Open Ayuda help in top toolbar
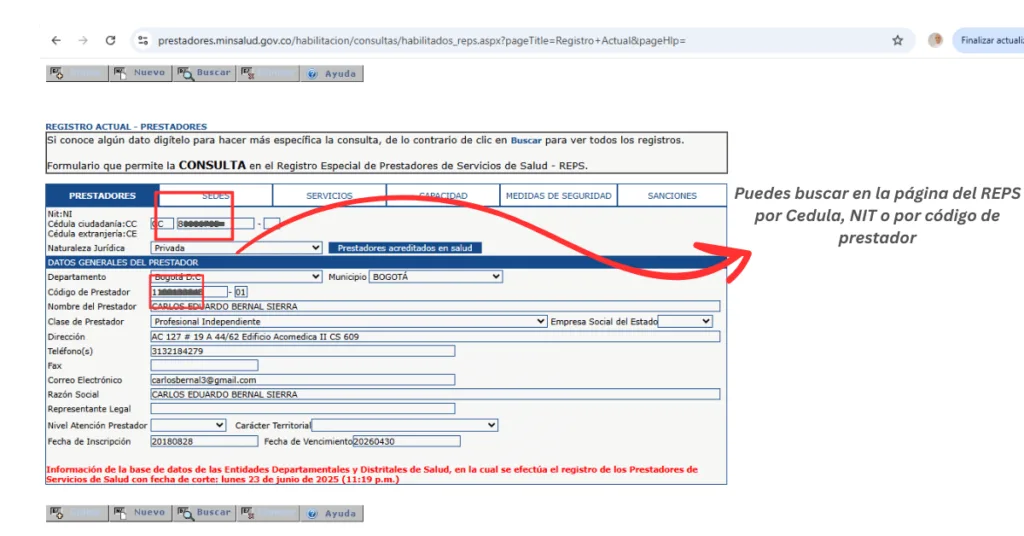This screenshot has width=1024, height=536. [x=331, y=73]
